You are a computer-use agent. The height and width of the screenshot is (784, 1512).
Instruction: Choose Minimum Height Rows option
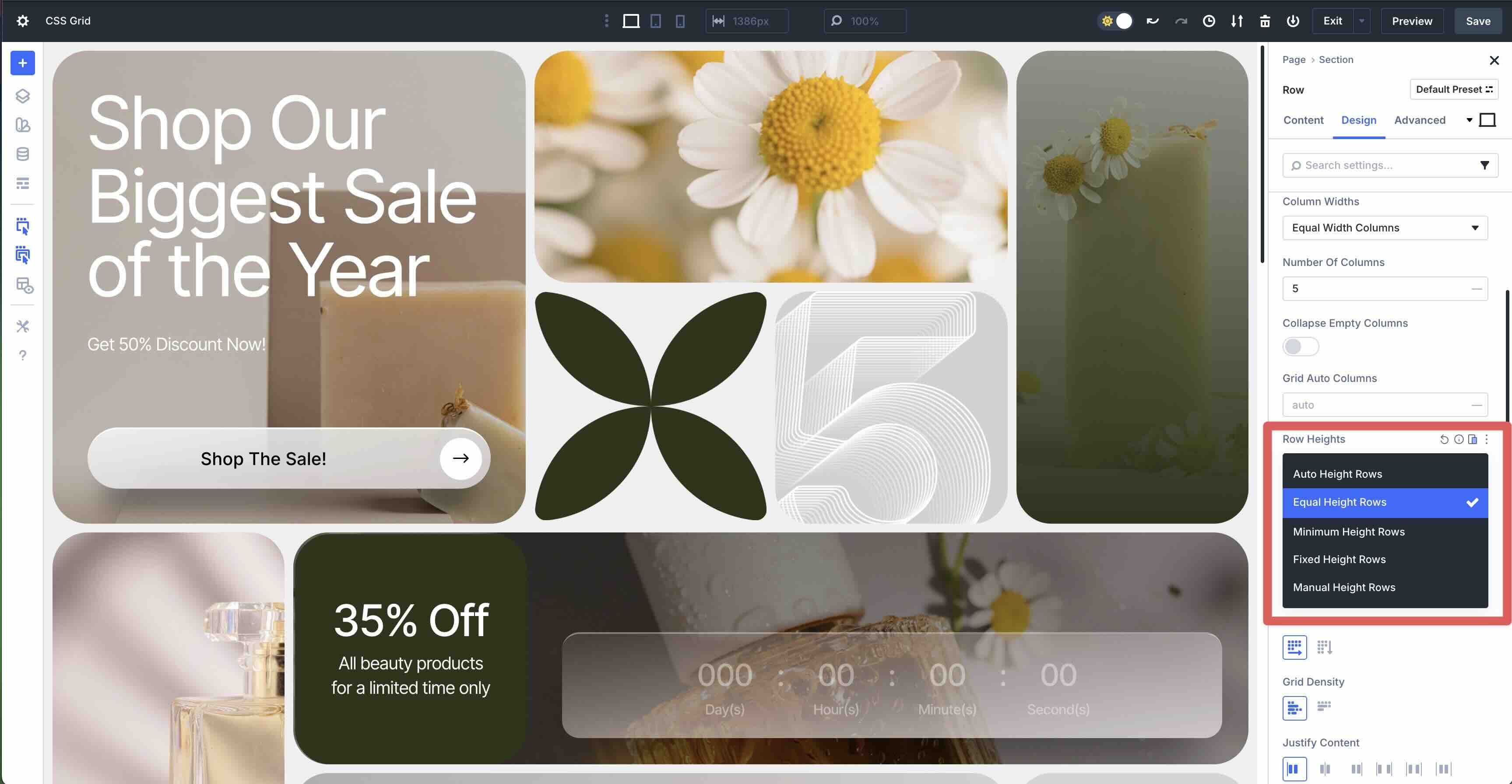(1348, 532)
